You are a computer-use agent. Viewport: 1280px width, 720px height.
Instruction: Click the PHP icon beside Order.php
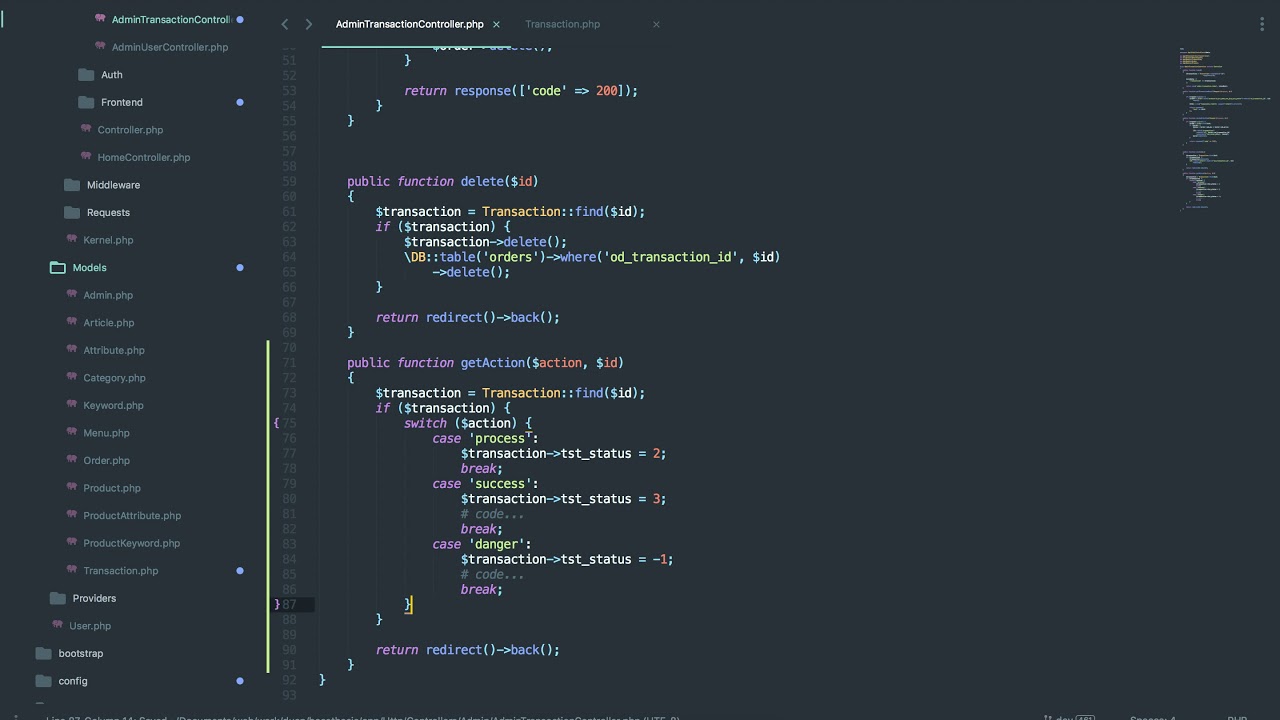tap(73, 460)
